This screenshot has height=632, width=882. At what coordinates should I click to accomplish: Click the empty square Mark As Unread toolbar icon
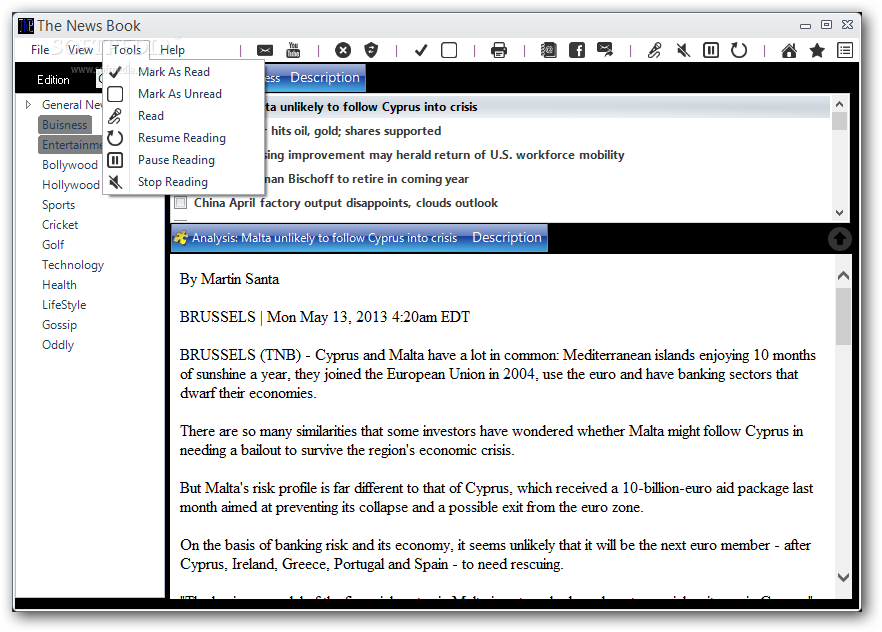point(449,51)
